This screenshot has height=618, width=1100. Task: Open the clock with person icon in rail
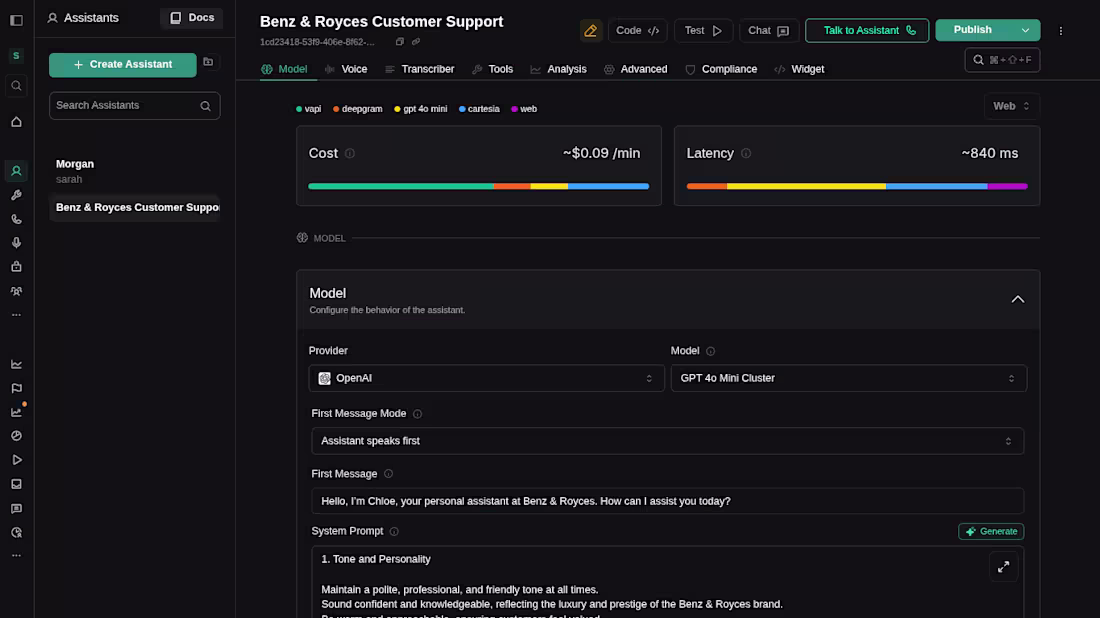coord(16,532)
